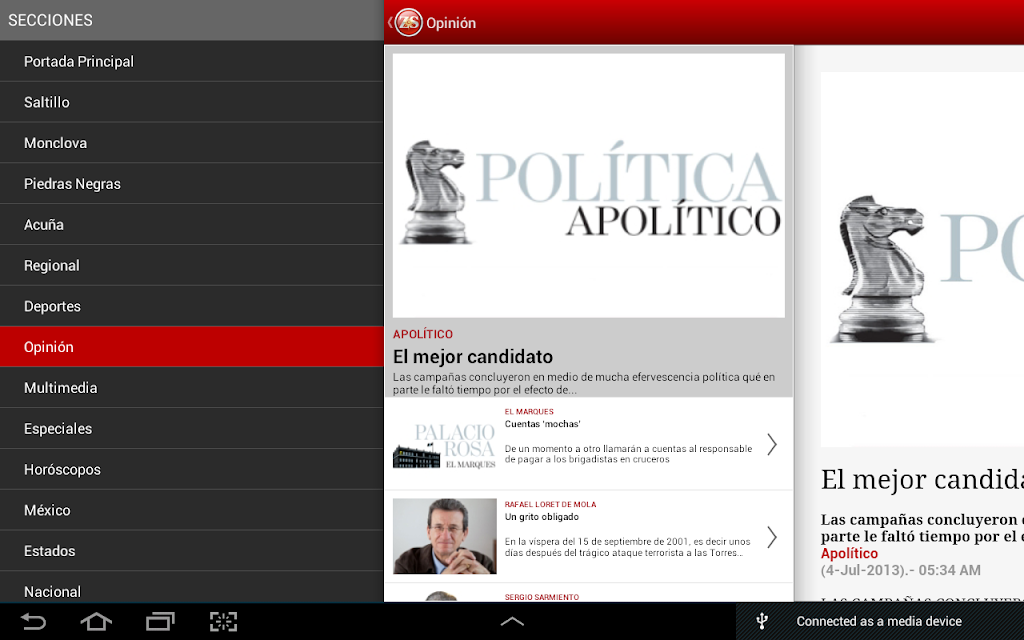Open the Estados section
The width and height of the screenshot is (1024, 640).
tap(191, 551)
